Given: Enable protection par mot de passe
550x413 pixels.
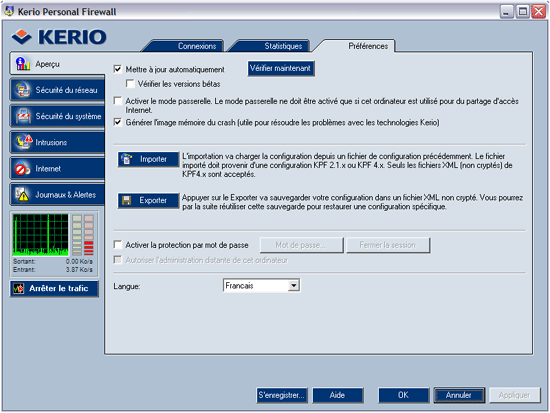Looking at the screenshot, I should [x=118, y=245].
